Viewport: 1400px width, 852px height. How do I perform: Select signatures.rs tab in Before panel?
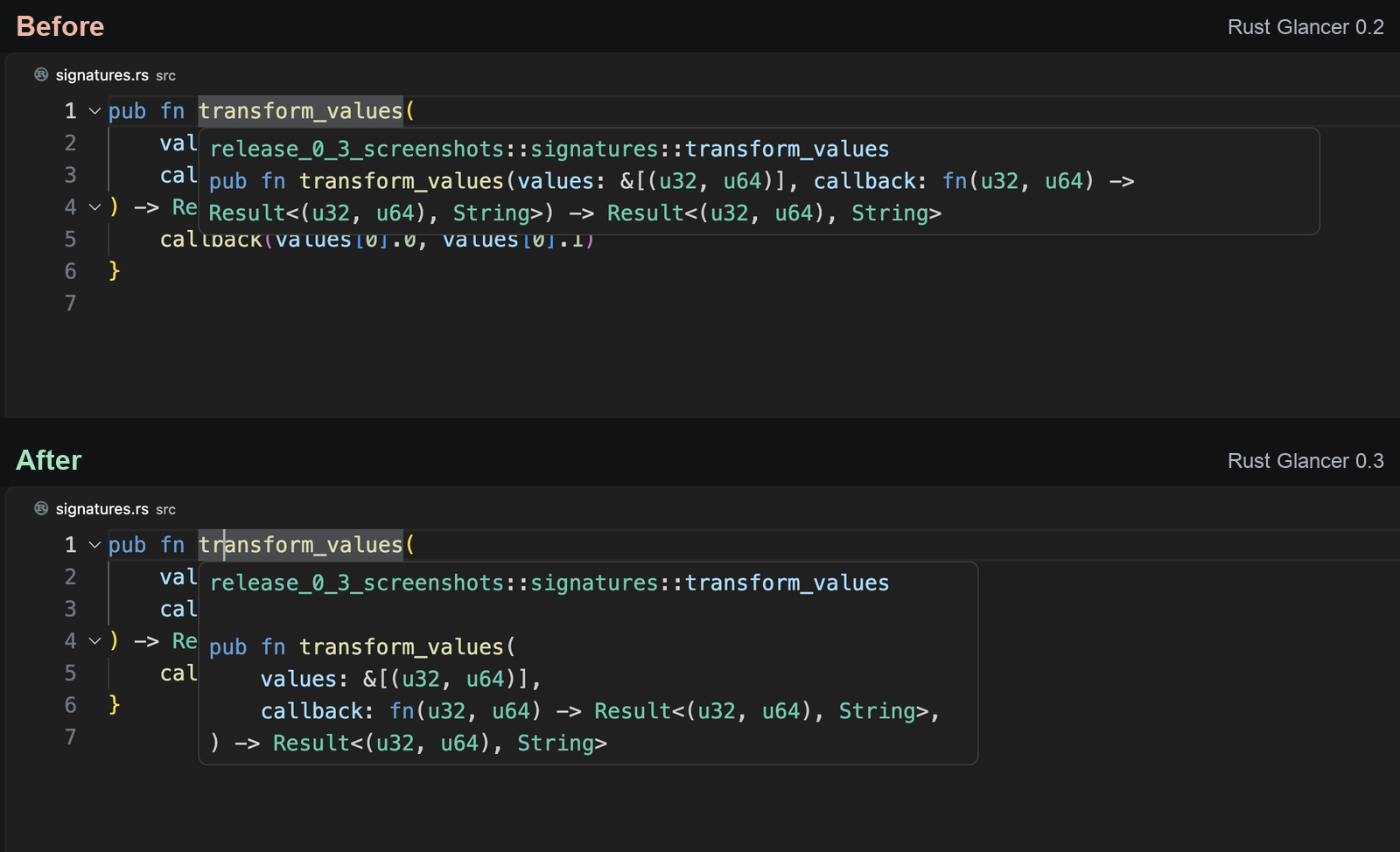(x=104, y=75)
